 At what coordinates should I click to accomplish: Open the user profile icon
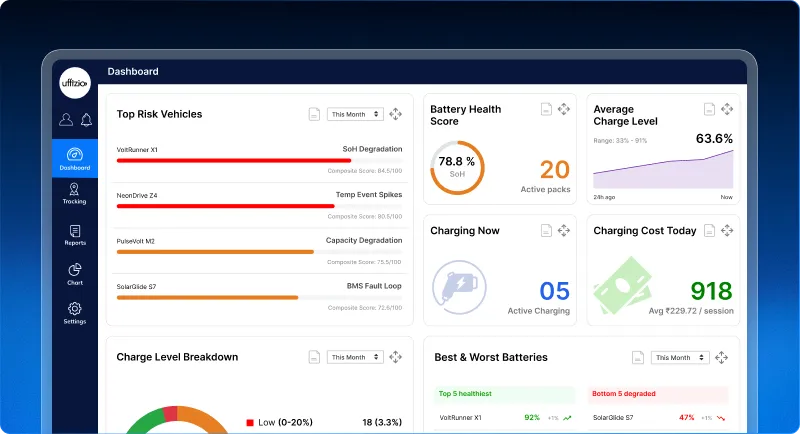(x=66, y=119)
